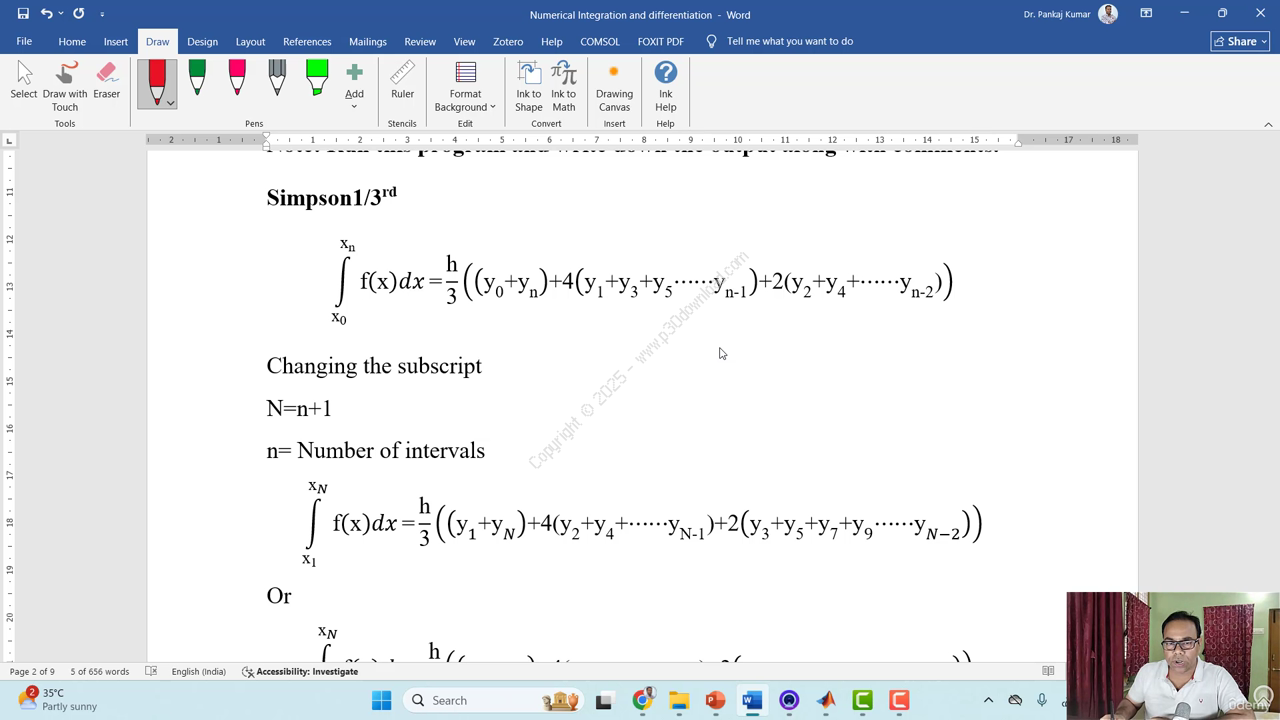1280x720 pixels.
Task: Open the FOXIT PDF tab
Action: coord(661,41)
